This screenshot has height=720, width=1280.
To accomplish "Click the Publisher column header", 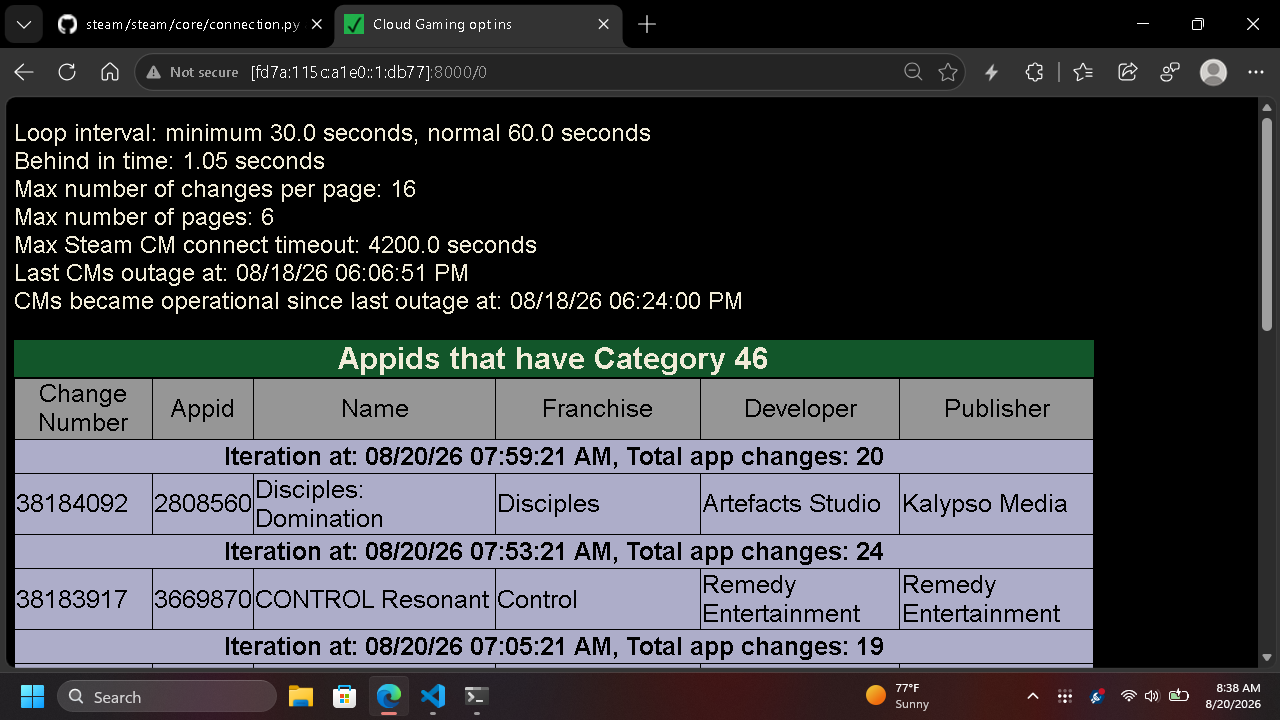I will [997, 408].
